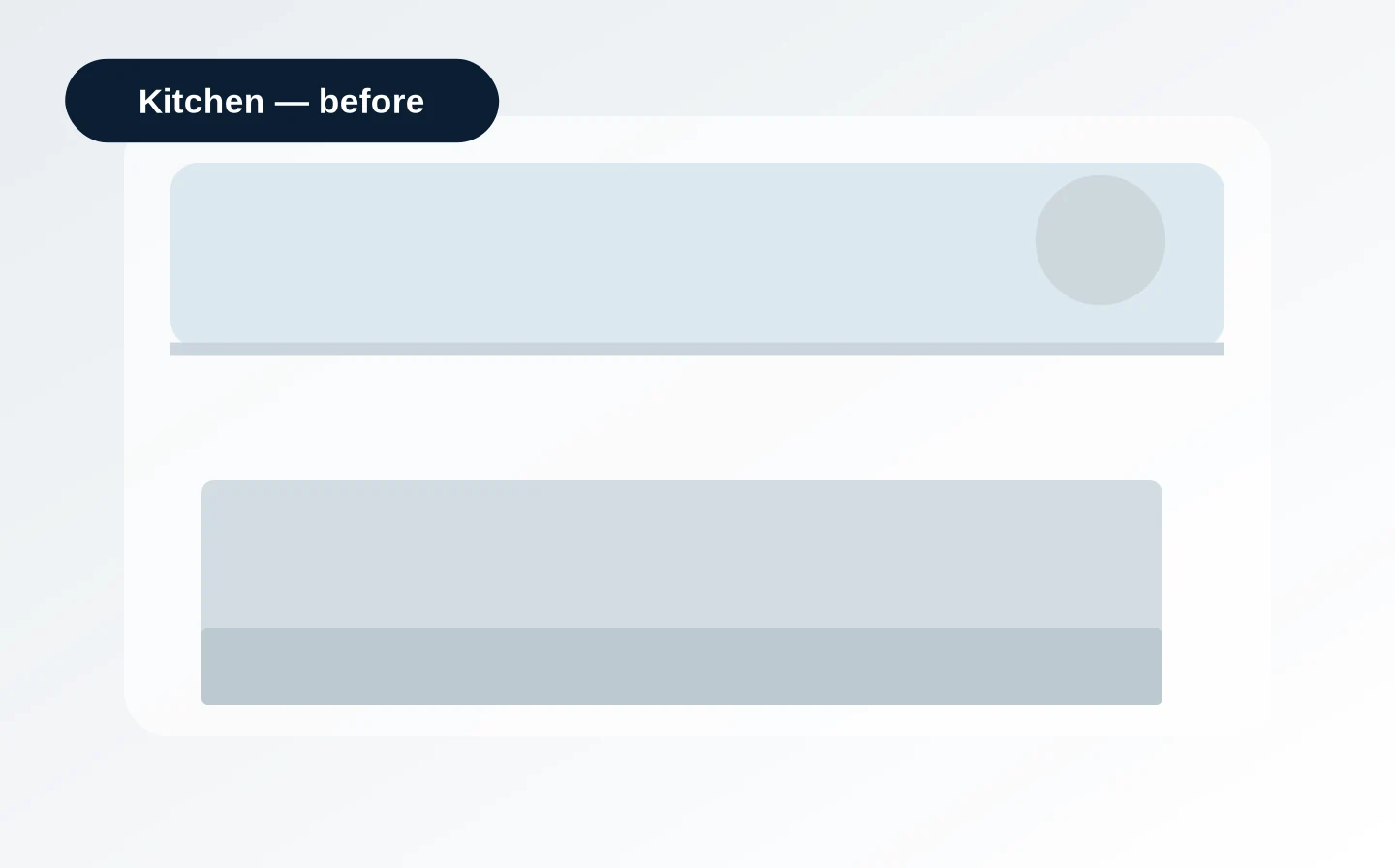1395x868 pixels.
Task: Select the 'Kitchen — before' label pill
Action: [282, 101]
